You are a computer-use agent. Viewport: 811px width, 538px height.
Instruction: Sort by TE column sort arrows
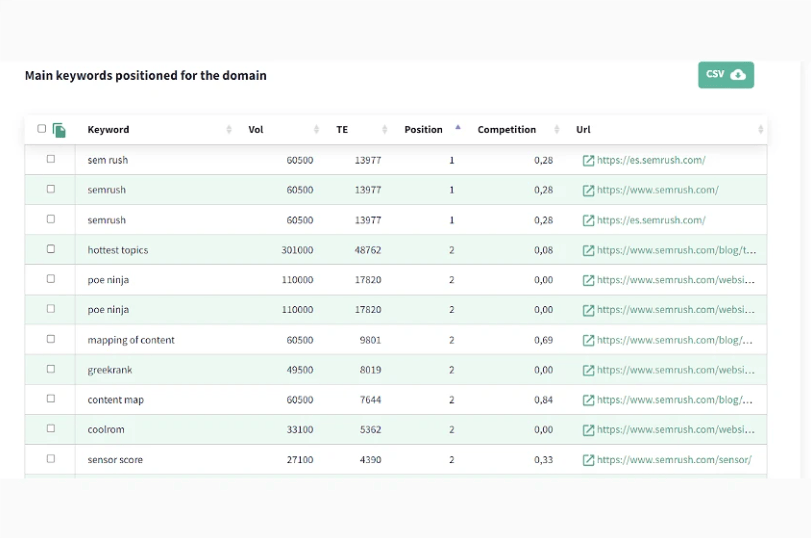(x=385, y=130)
